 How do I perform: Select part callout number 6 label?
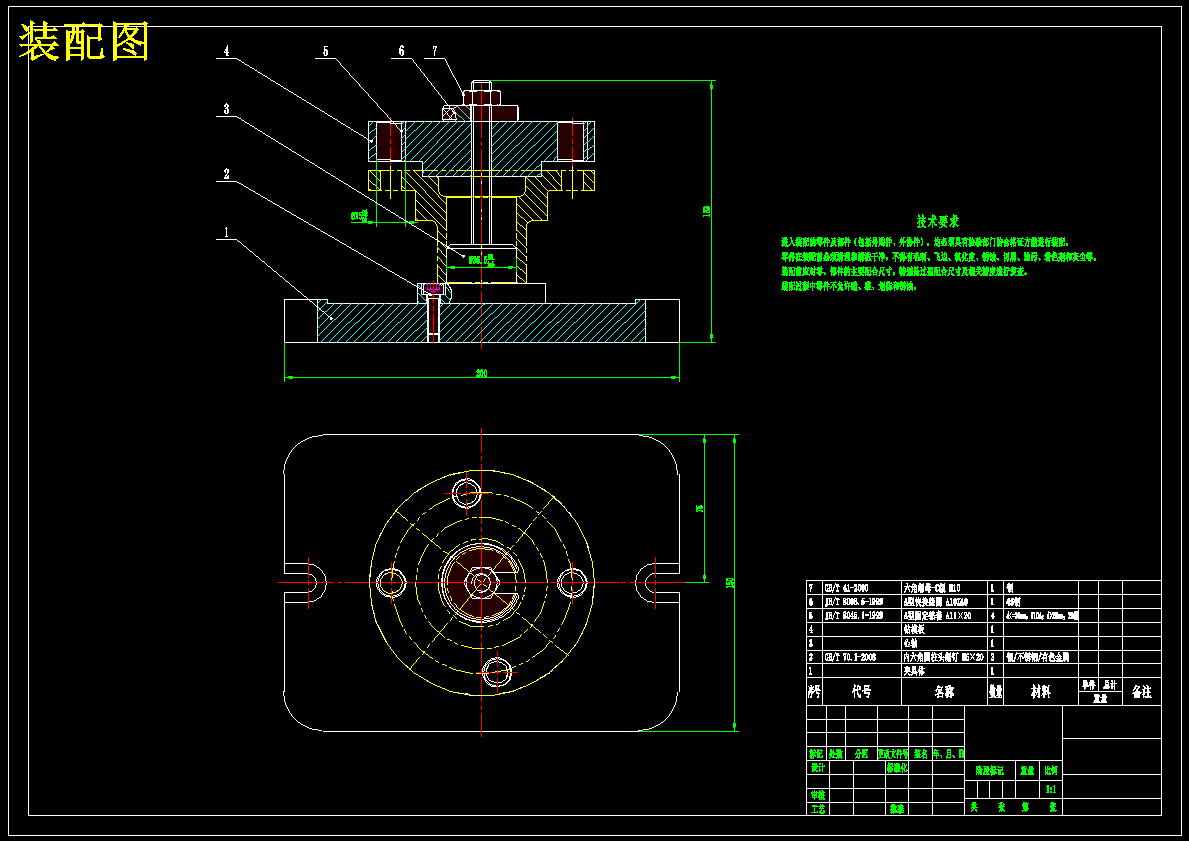coord(402,52)
